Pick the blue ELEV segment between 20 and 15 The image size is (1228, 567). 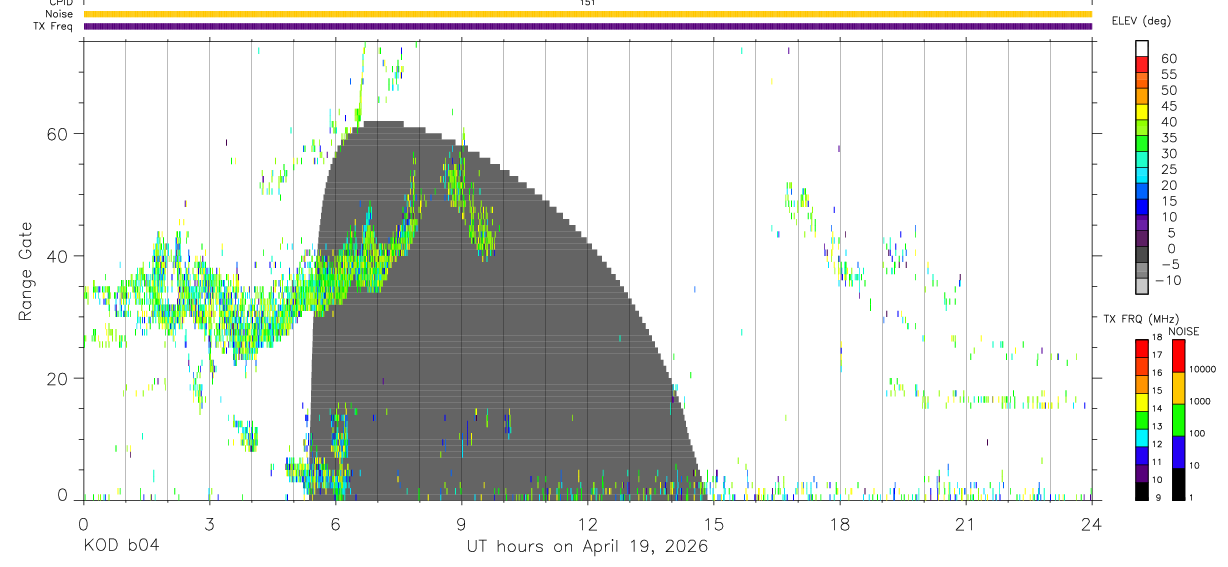1142,190
